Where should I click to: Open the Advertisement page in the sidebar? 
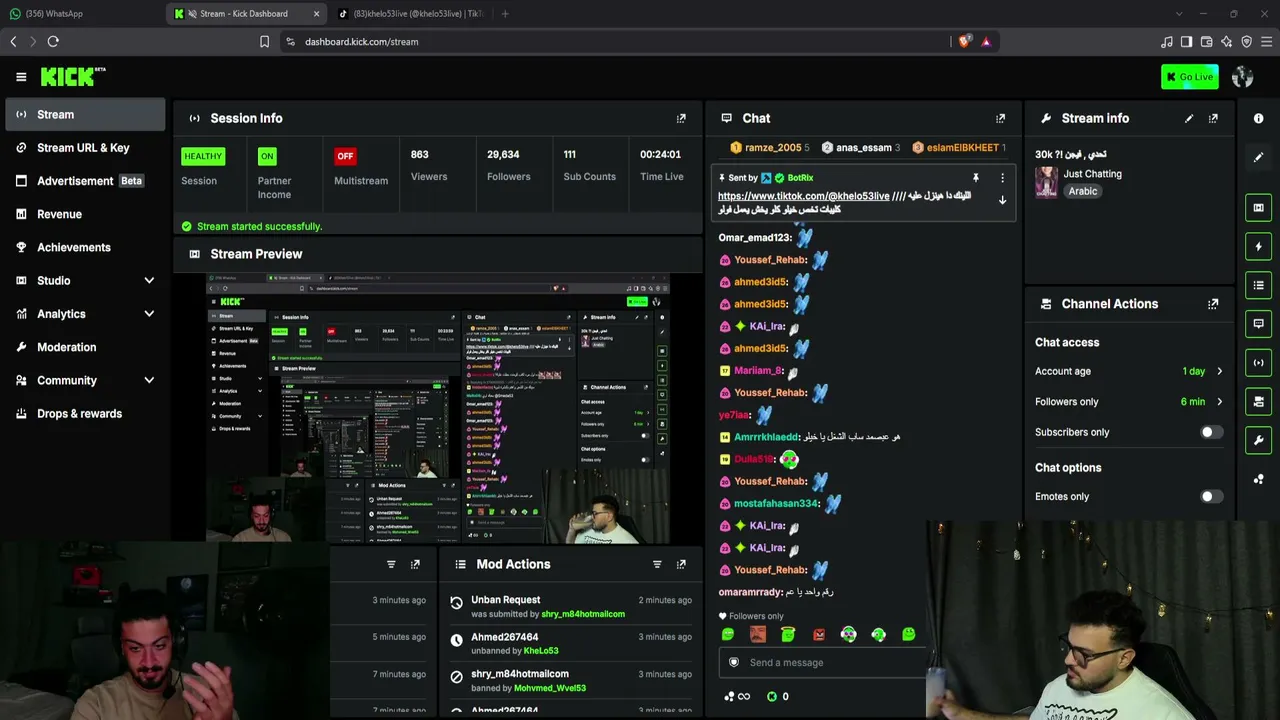pos(85,181)
